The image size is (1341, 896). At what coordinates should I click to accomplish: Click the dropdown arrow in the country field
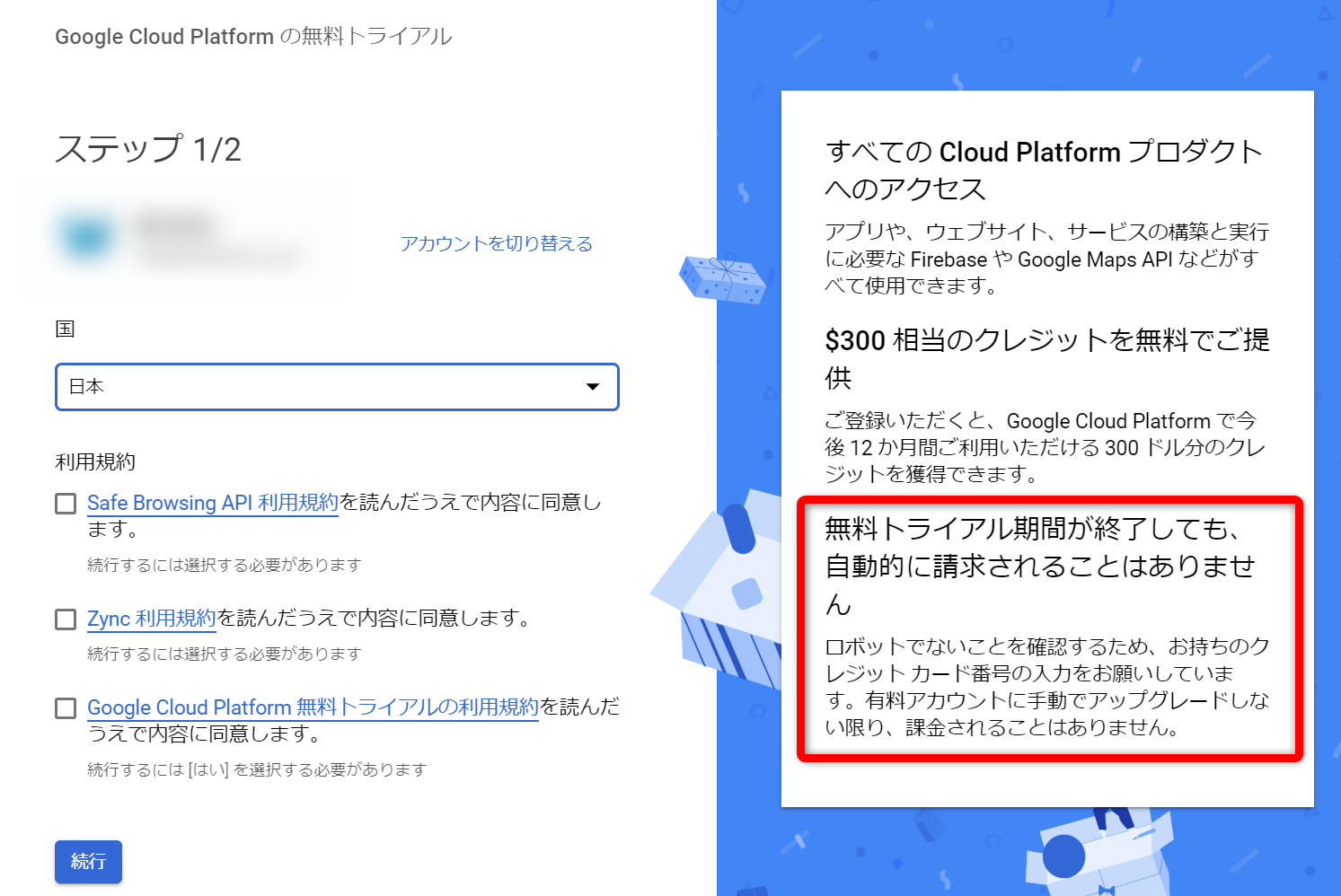coord(593,387)
